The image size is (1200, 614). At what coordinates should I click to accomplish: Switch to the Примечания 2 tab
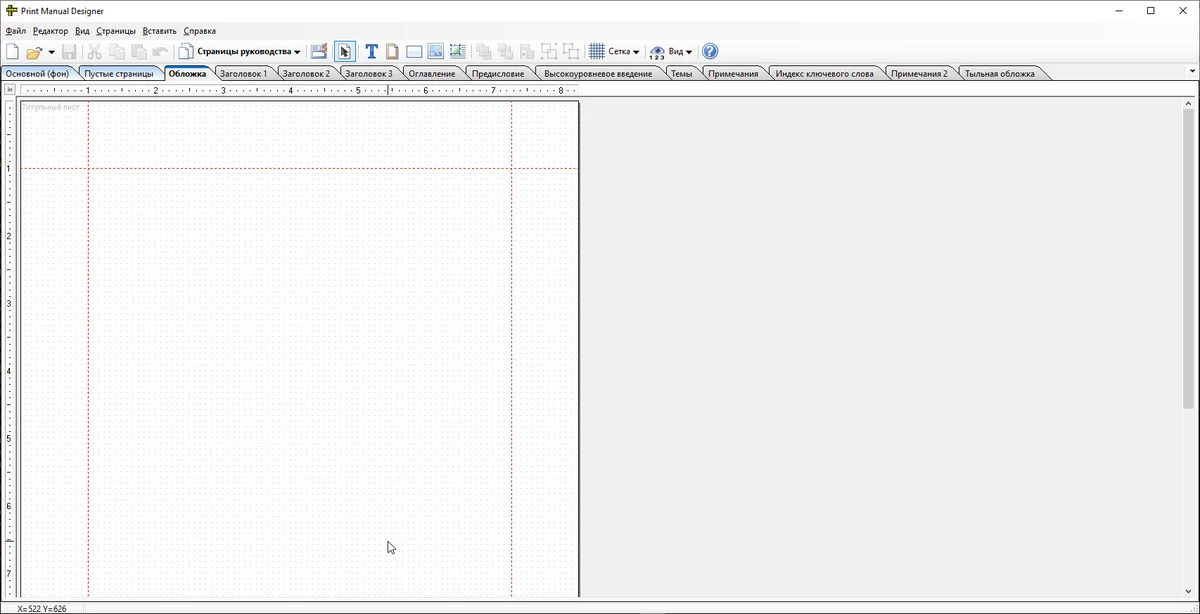pyautogui.click(x=919, y=73)
